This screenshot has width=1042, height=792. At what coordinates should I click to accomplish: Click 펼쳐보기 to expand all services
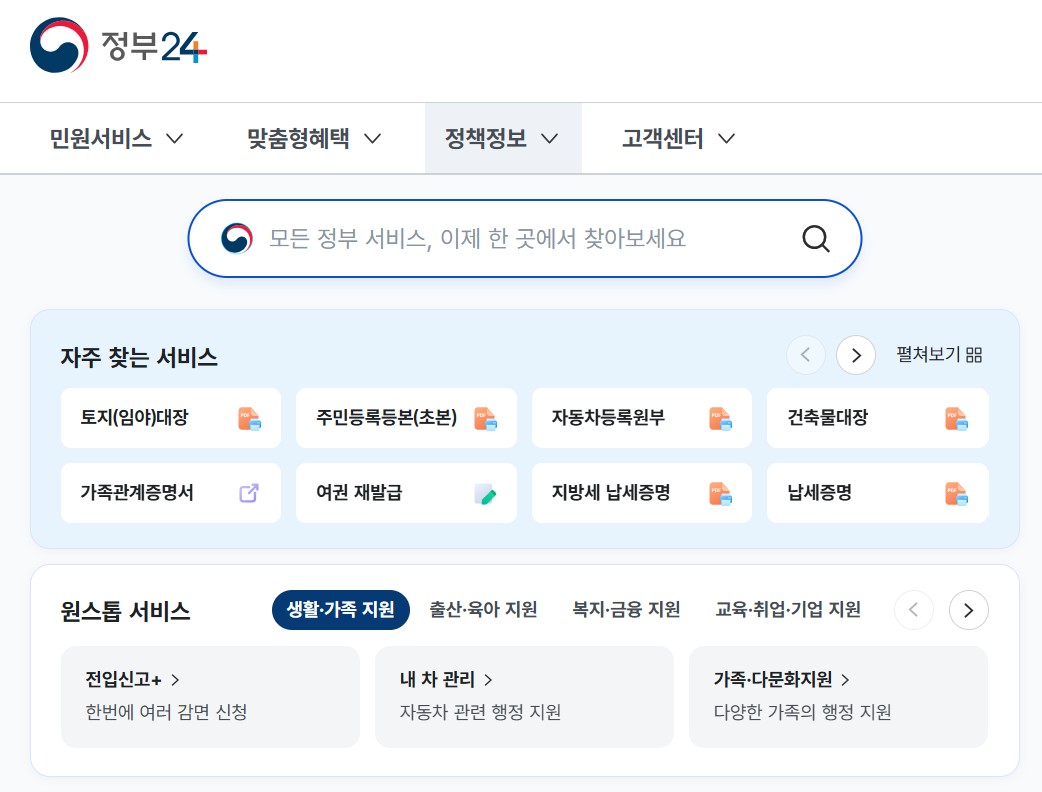tap(938, 356)
